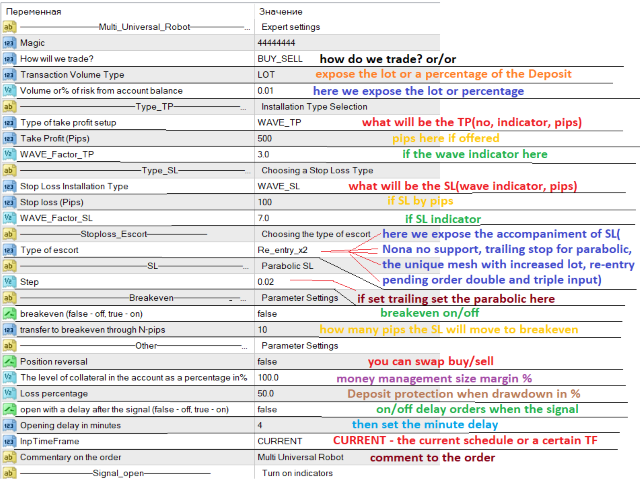Select the 'Expert settings' value cell
The width and height of the screenshot is (640, 480).
click(x=291, y=27)
